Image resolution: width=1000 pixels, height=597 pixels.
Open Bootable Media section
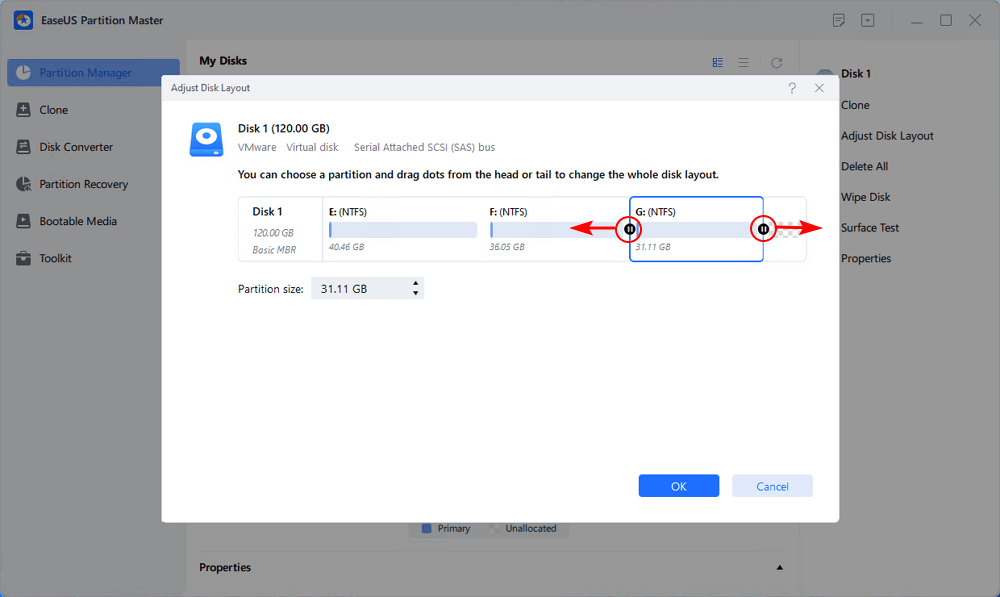click(x=78, y=221)
